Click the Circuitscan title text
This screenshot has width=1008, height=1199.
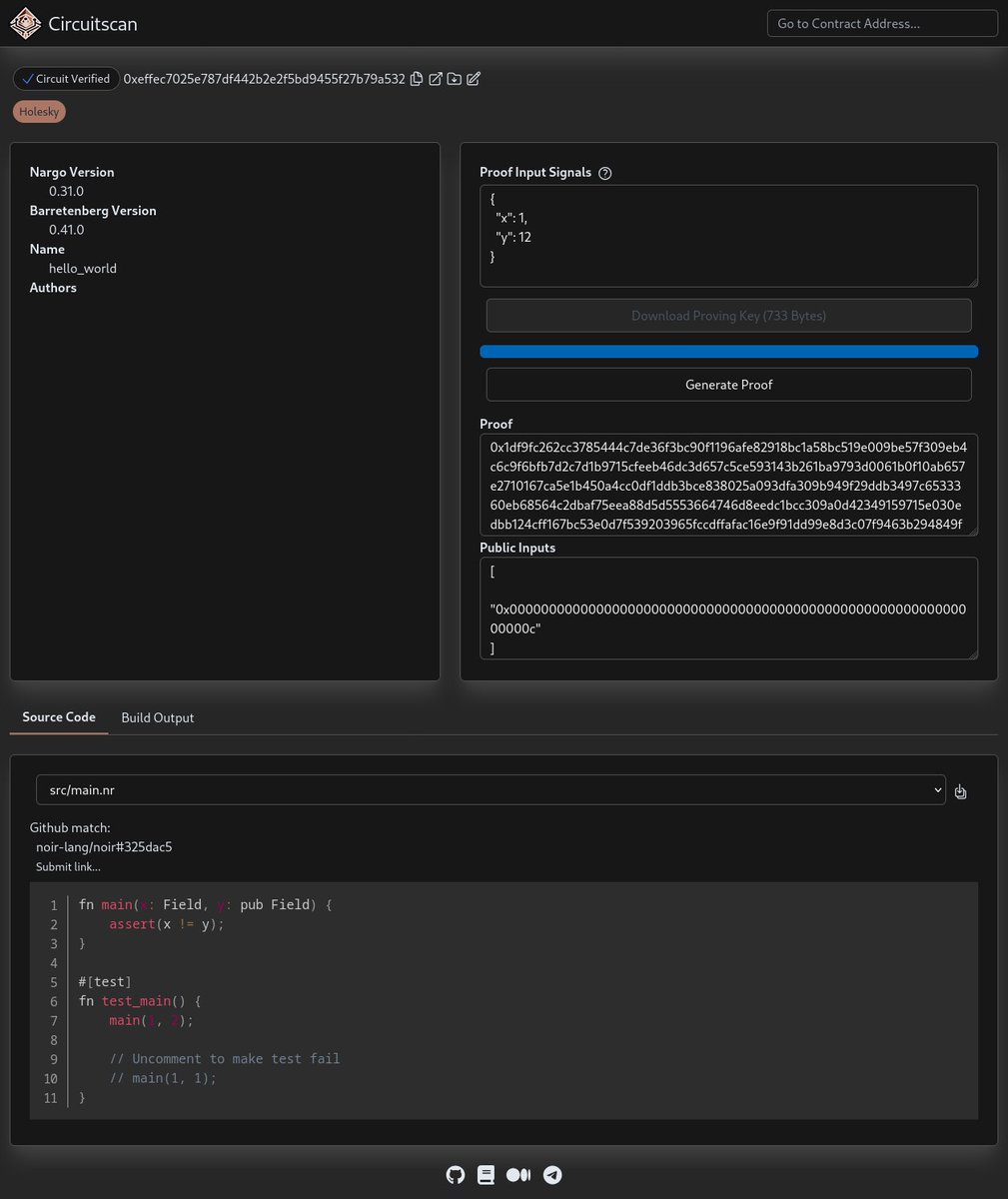click(93, 23)
